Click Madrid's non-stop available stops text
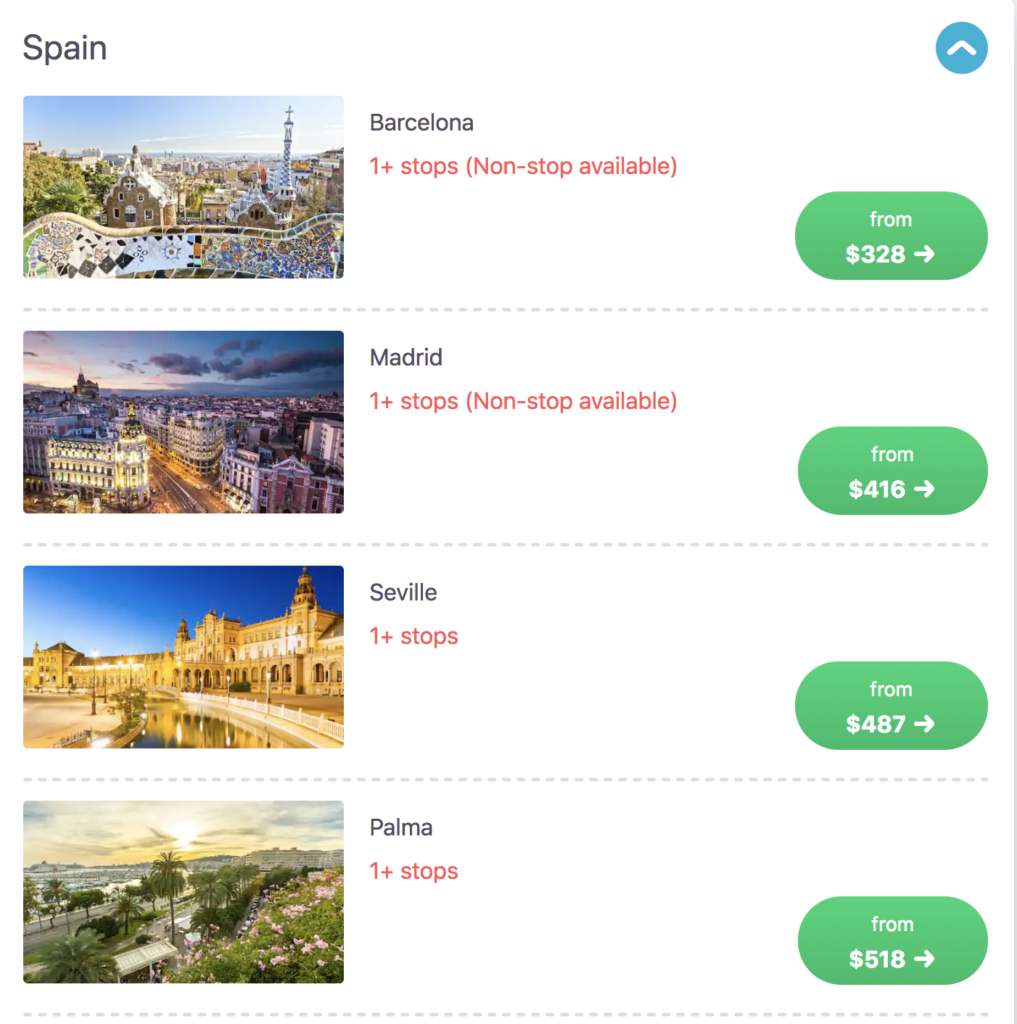 tap(523, 401)
